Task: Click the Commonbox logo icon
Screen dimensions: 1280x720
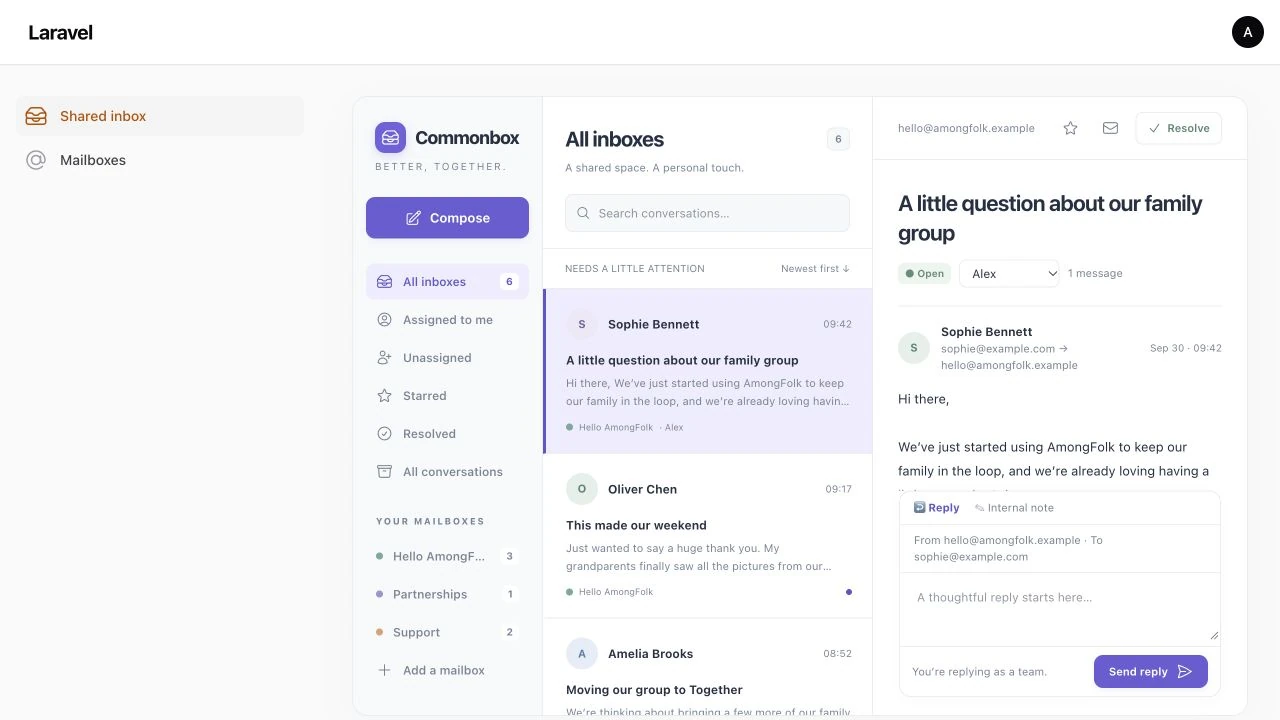Action: [390, 138]
